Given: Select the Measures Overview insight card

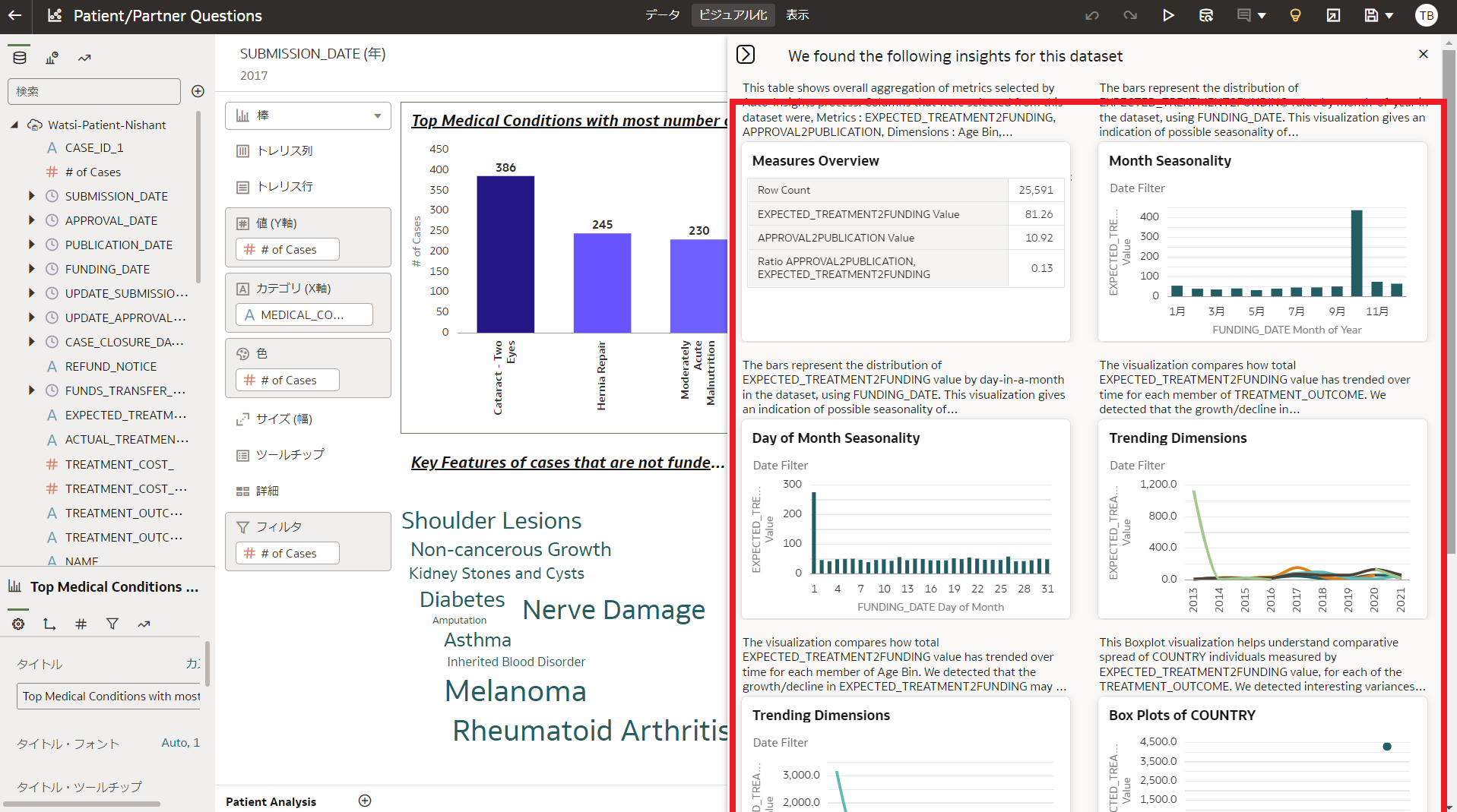Looking at the screenshot, I should pos(906,242).
